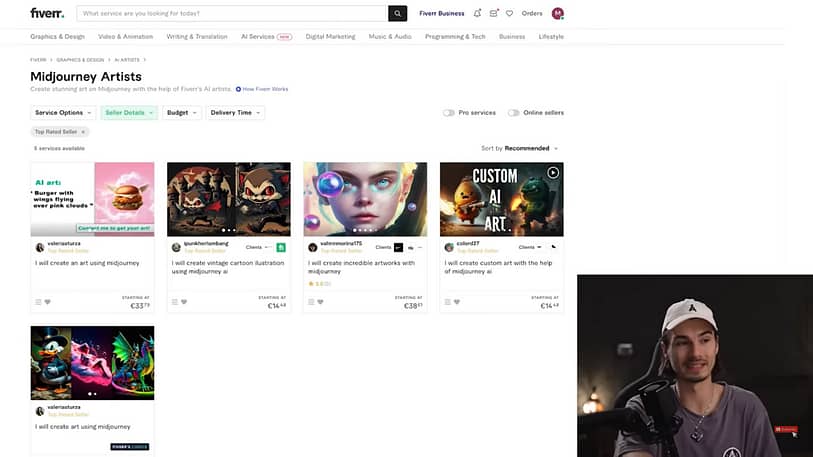
Task: Open vintage cartoon illustration gig title
Action: coord(228,267)
